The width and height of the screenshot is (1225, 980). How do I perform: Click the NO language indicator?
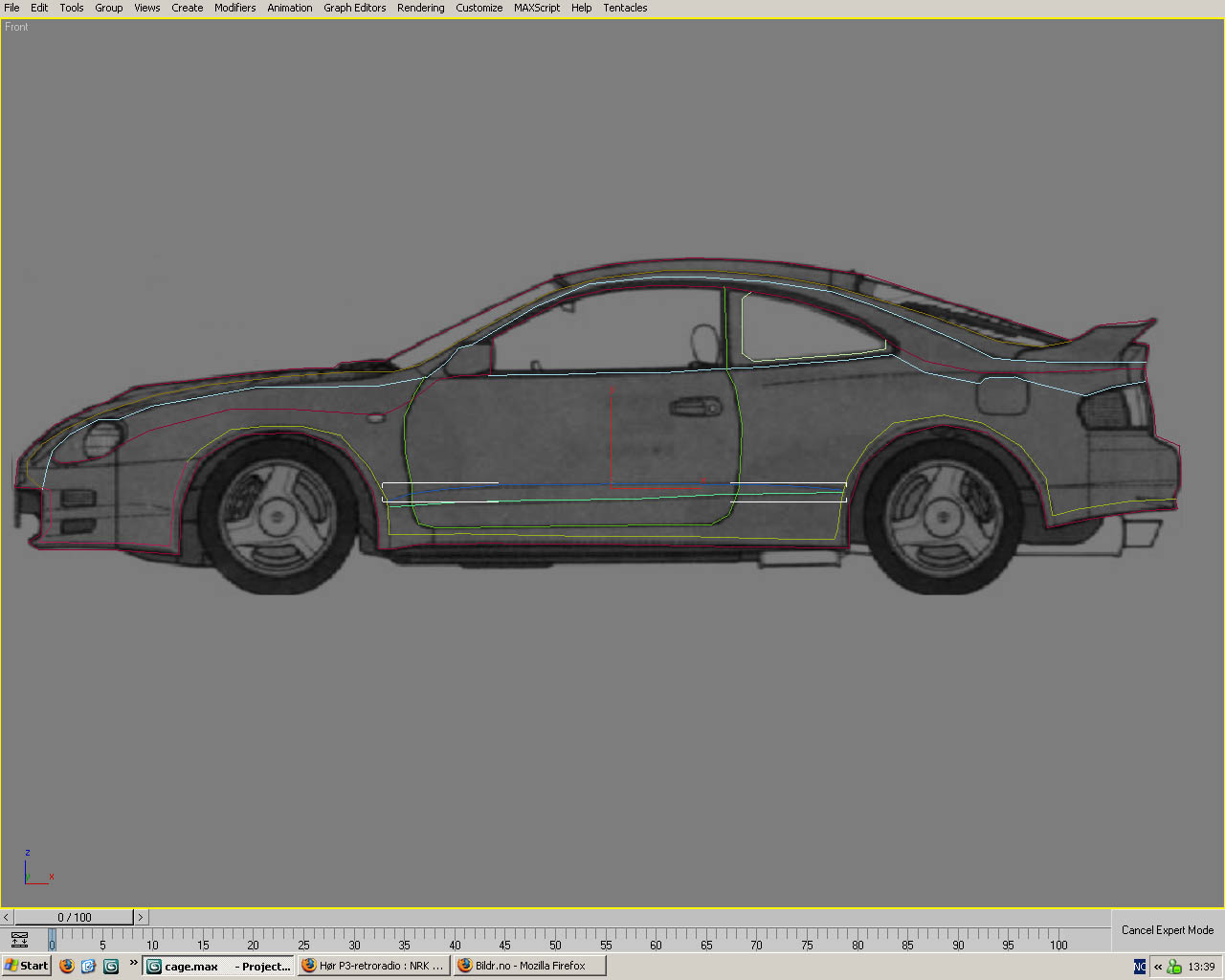click(1140, 967)
